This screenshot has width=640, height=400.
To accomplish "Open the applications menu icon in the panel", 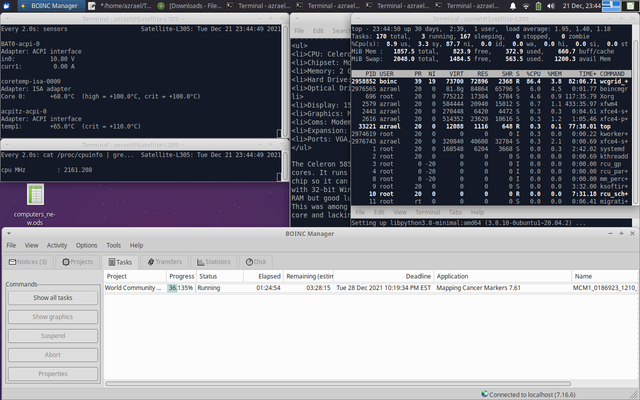I will pos(6,6).
